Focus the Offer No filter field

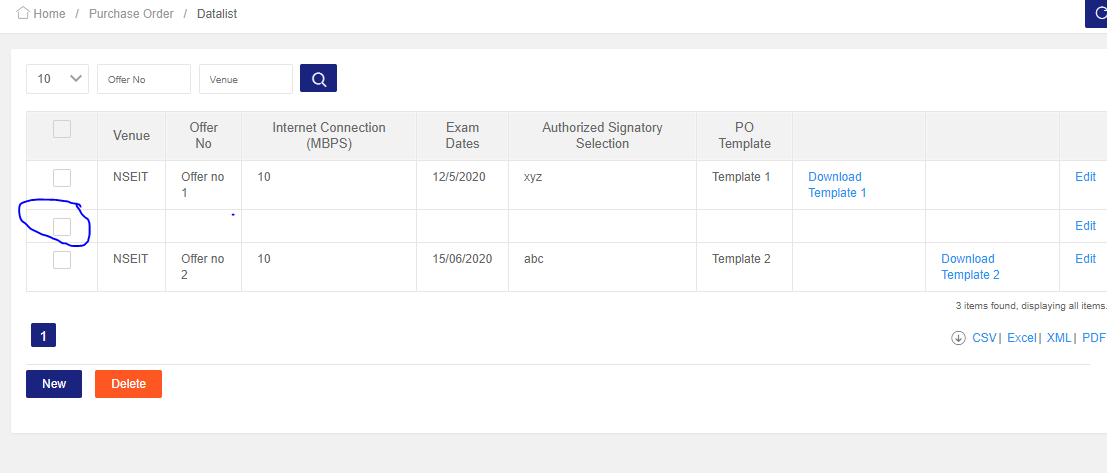143,79
